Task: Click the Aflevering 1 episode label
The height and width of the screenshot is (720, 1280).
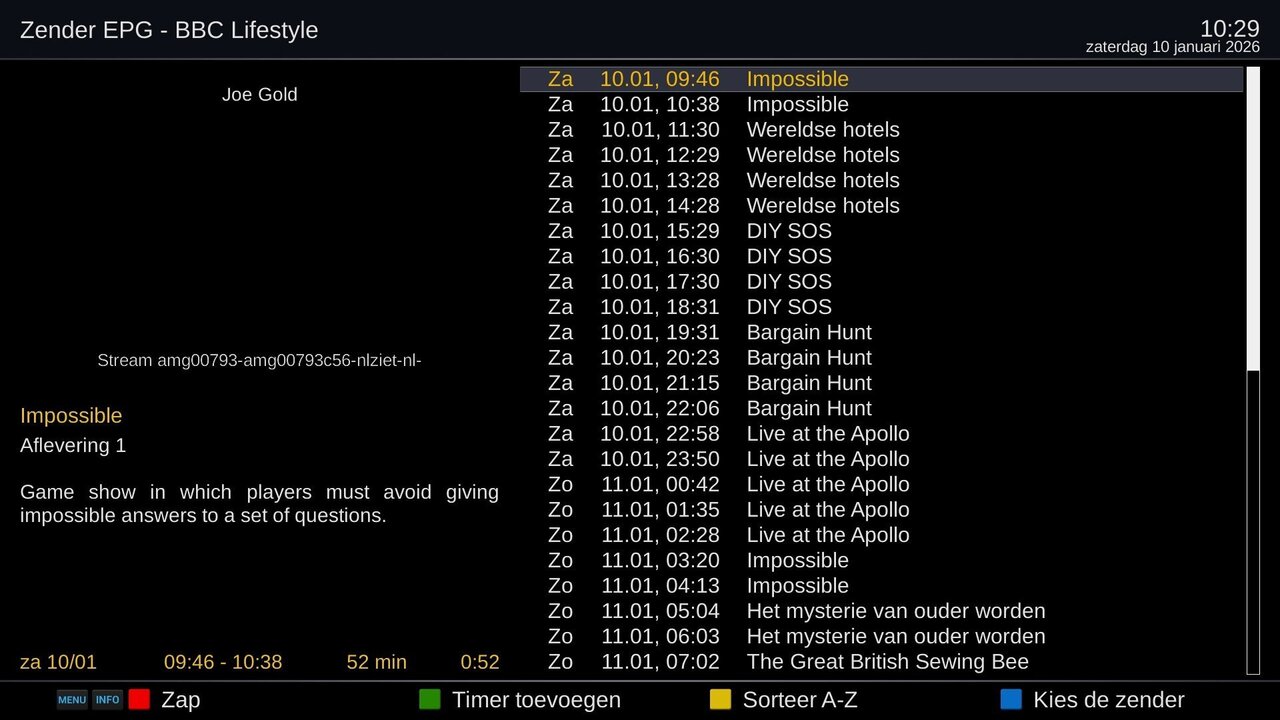Action: [x=73, y=446]
